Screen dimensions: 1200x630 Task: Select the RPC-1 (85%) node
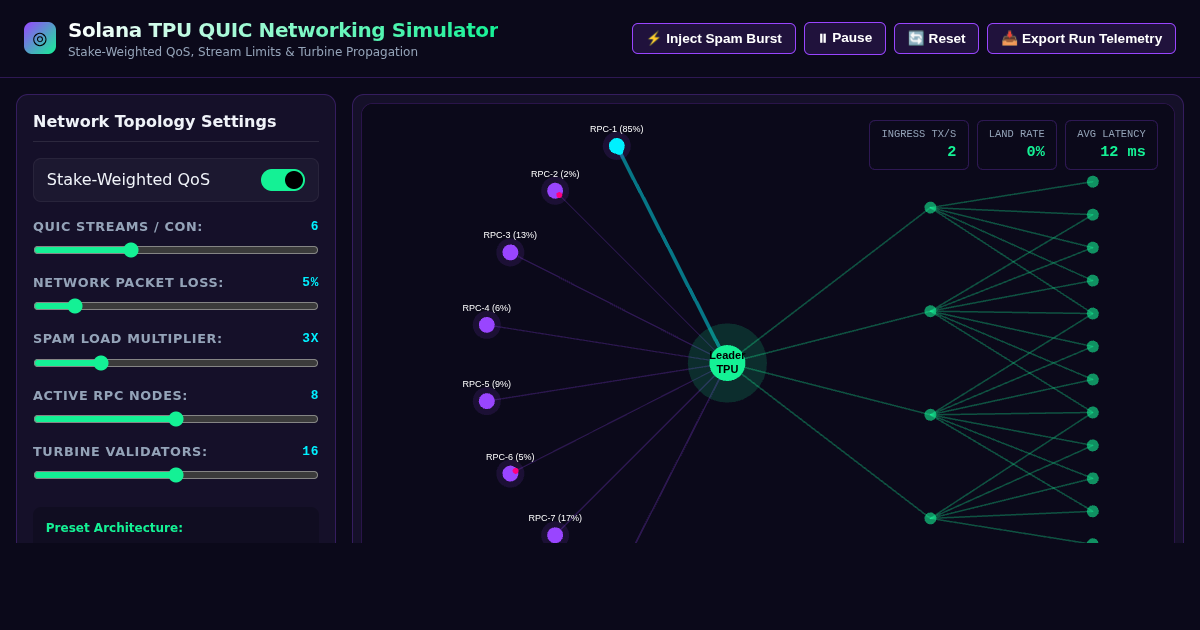(x=617, y=146)
